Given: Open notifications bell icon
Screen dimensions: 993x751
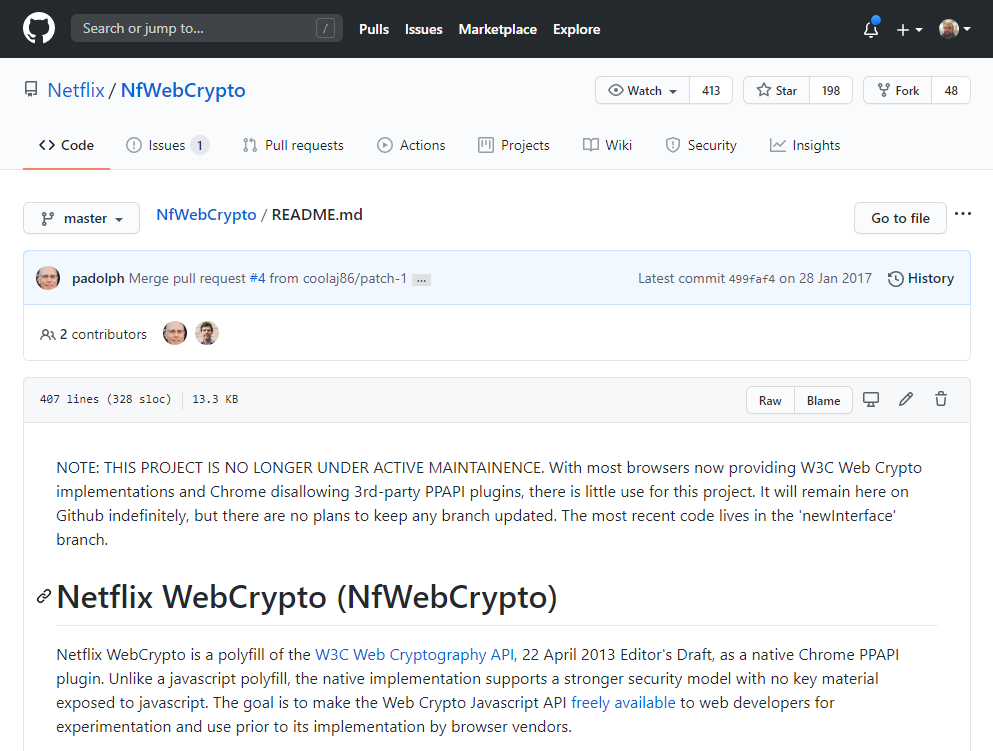Looking at the screenshot, I should click(x=871, y=28).
